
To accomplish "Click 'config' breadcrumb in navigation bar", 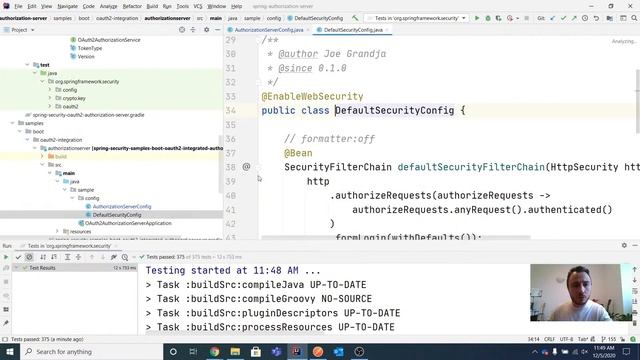I will (x=273, y=18).
